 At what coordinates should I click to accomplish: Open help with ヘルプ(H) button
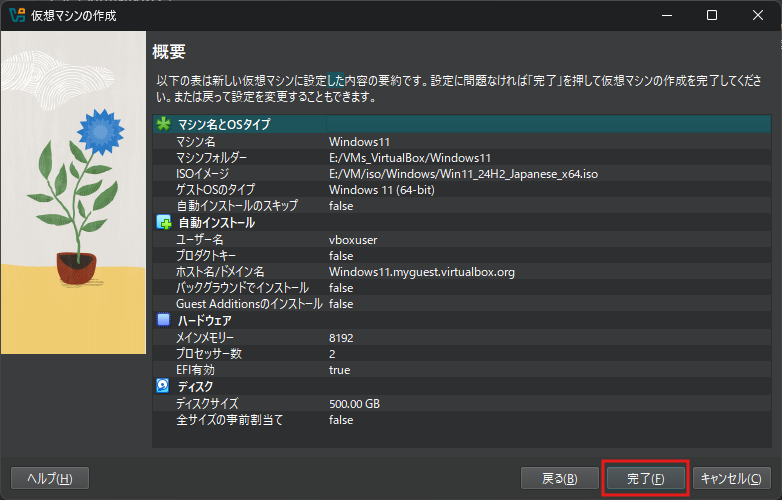click(50, 479)
